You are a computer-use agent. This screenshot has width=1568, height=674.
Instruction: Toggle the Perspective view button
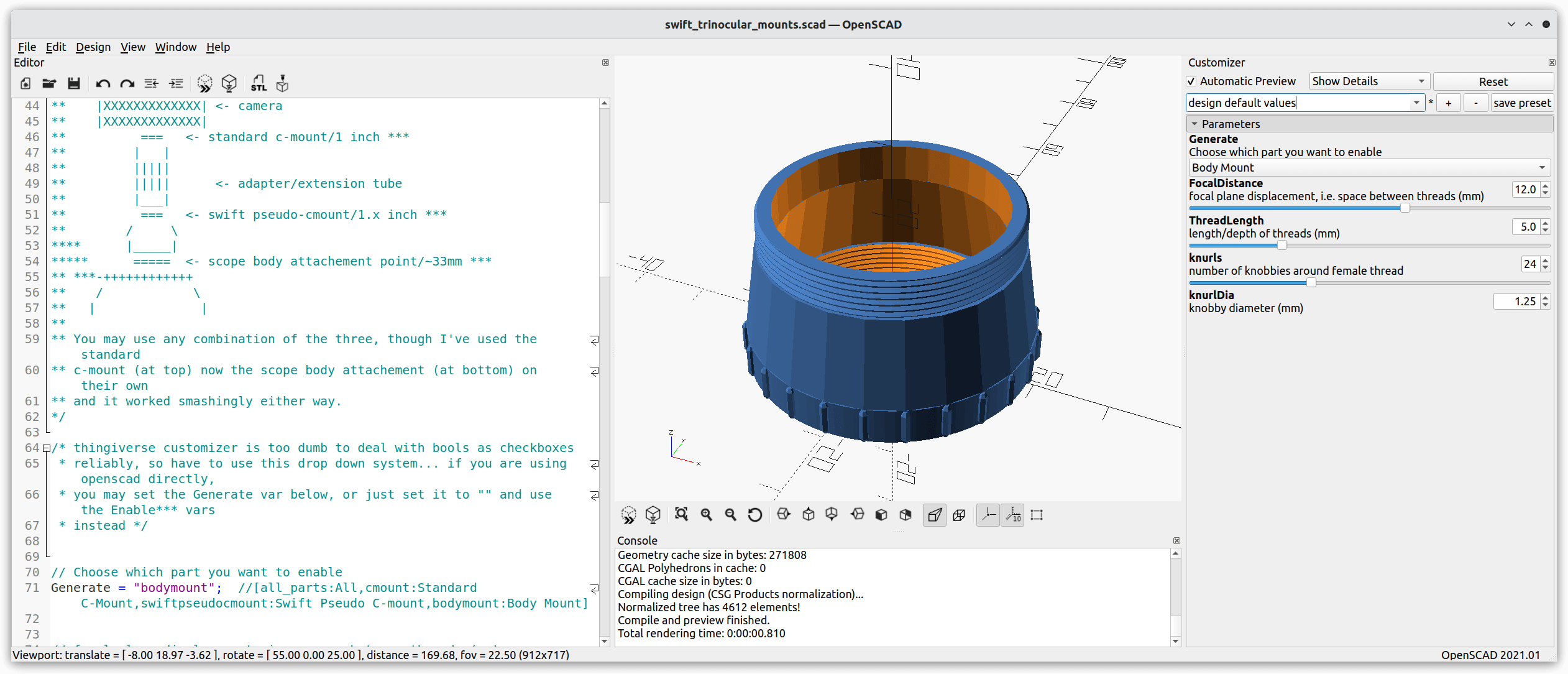pyautogui.click(x=935, y=515)
